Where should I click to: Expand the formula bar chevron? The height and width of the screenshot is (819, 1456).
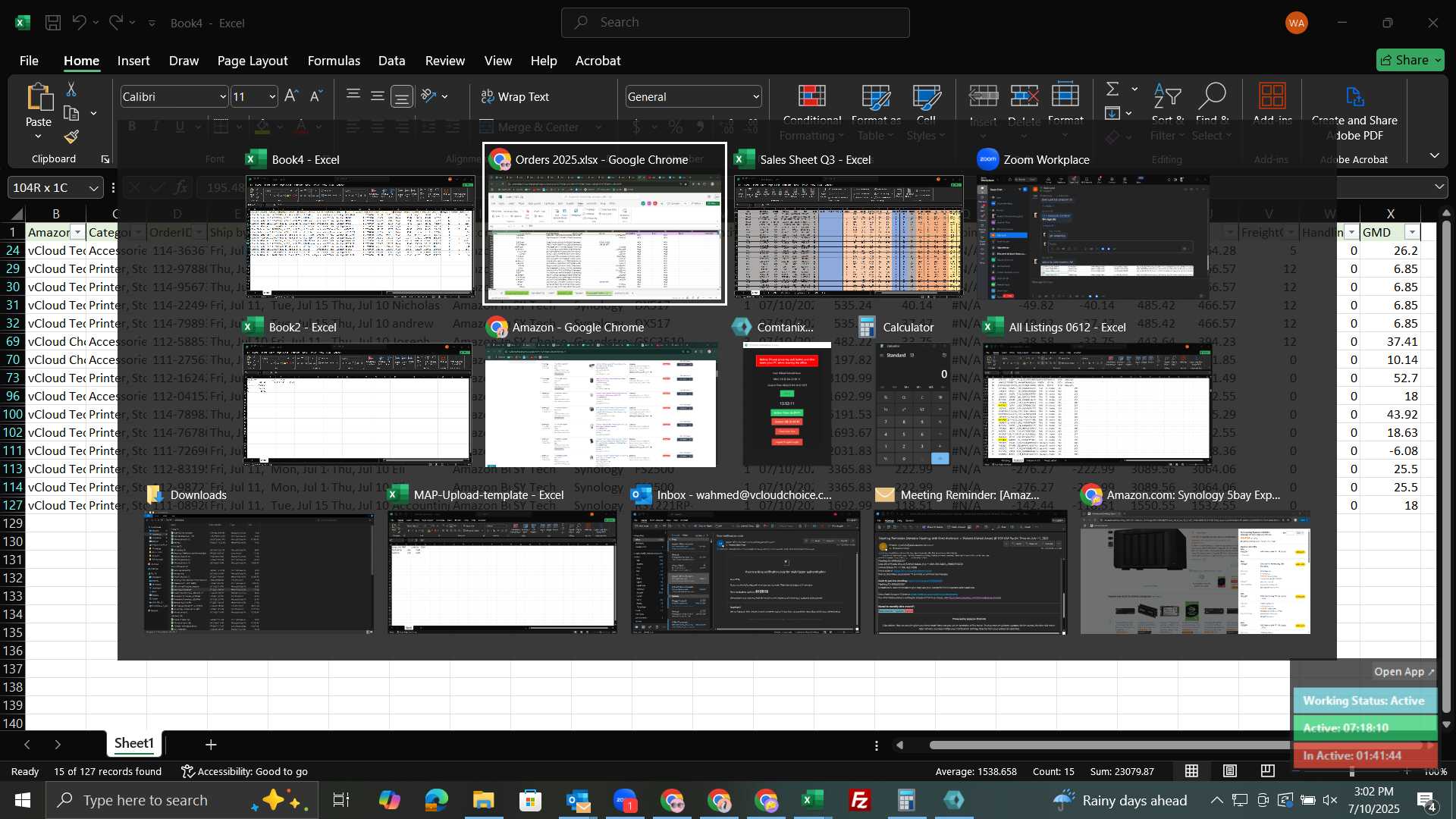(x=1439, y=187)
